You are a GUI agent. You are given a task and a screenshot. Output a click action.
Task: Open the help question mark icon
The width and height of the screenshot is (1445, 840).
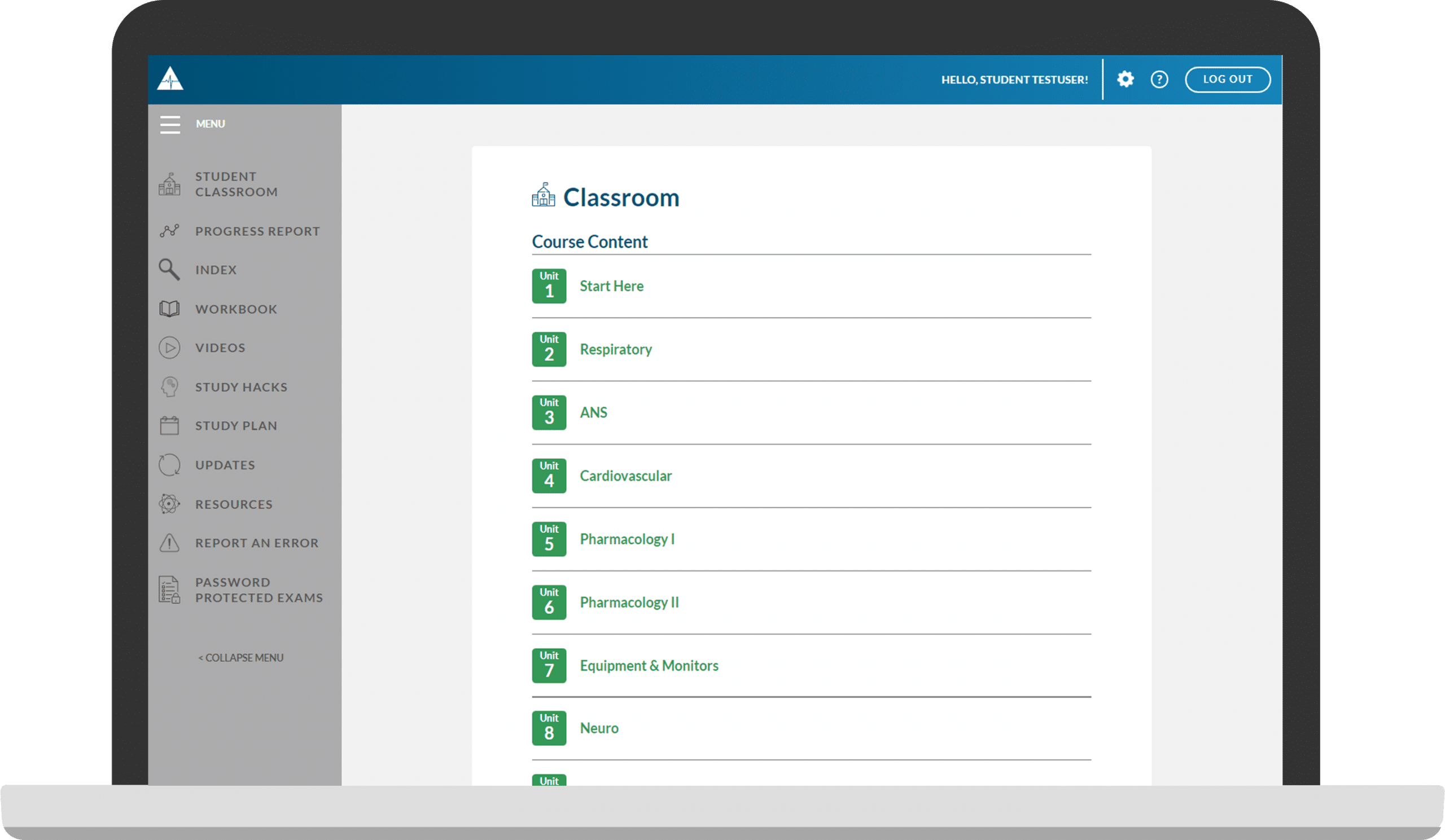(x=1159, y=79)
